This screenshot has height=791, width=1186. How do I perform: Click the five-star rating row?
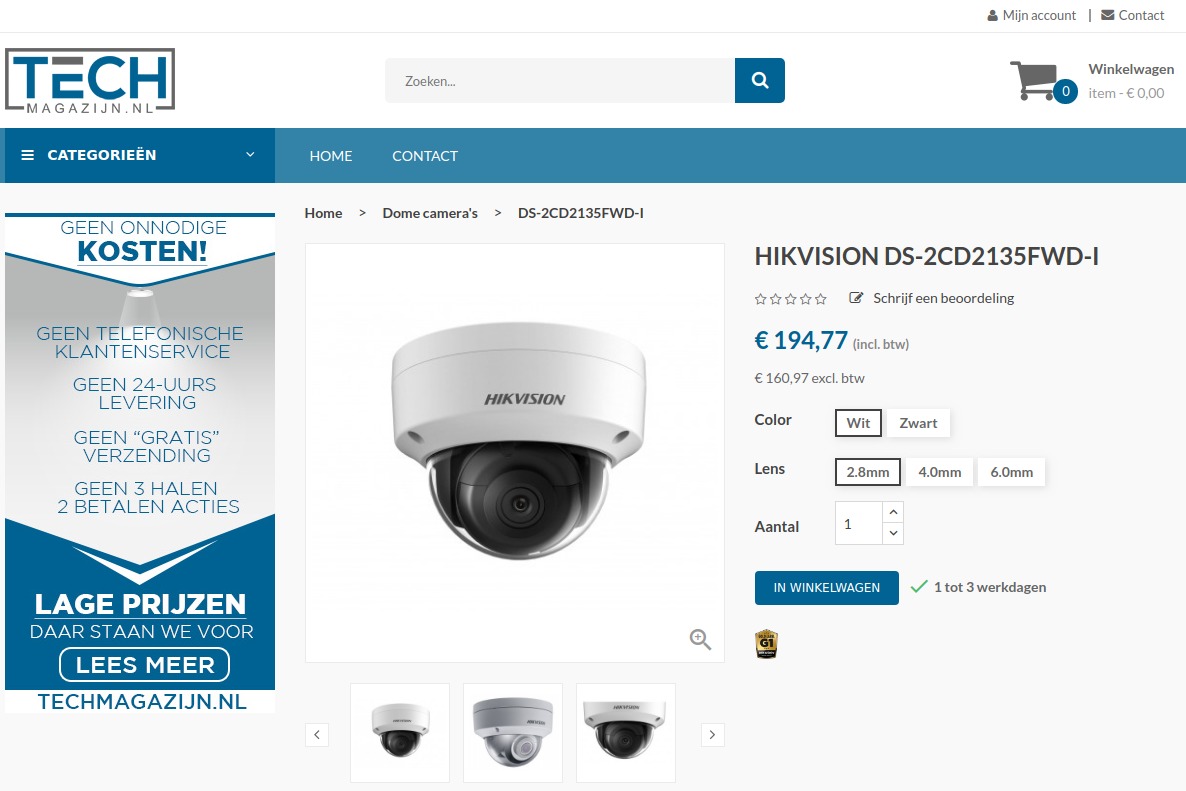(x=790, y=299)
